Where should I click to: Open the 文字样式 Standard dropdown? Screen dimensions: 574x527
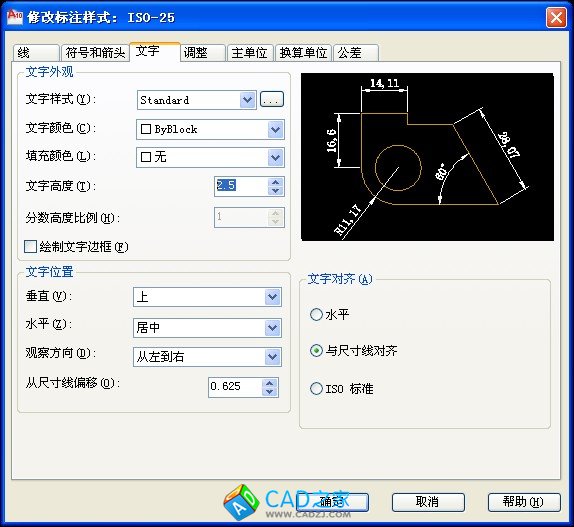pos(197,100)
